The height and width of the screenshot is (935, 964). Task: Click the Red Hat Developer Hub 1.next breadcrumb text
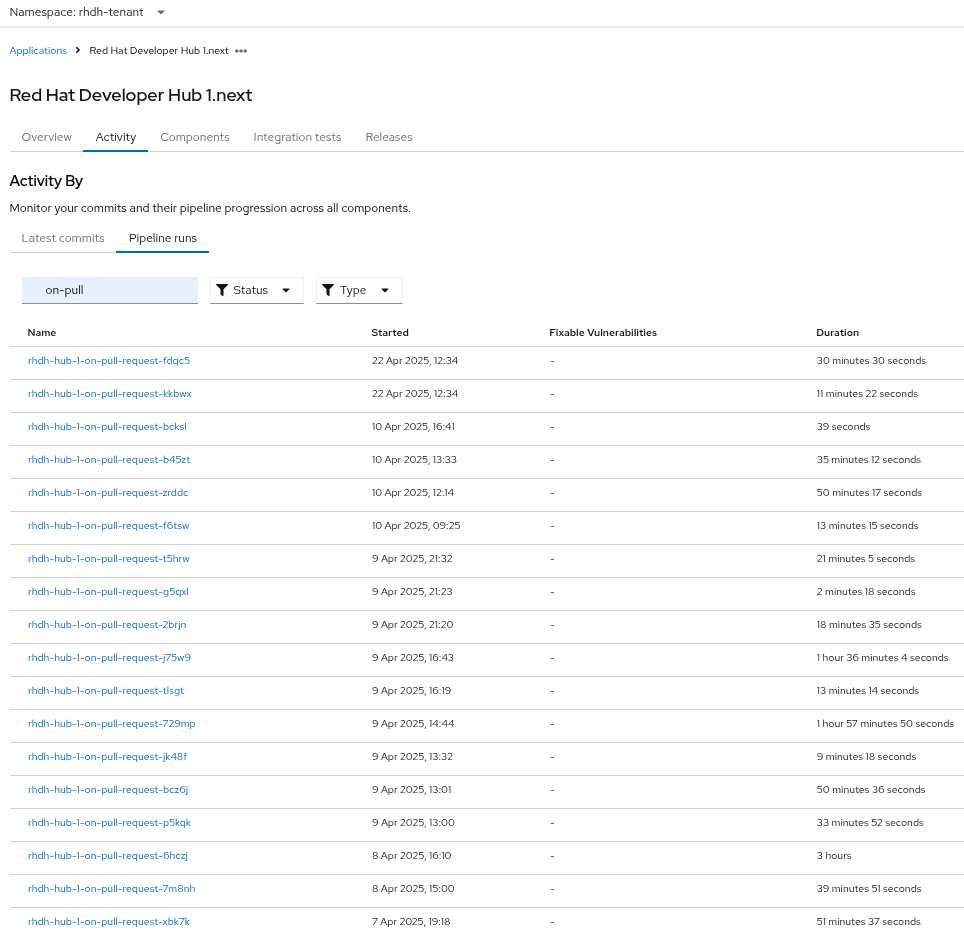159,50
